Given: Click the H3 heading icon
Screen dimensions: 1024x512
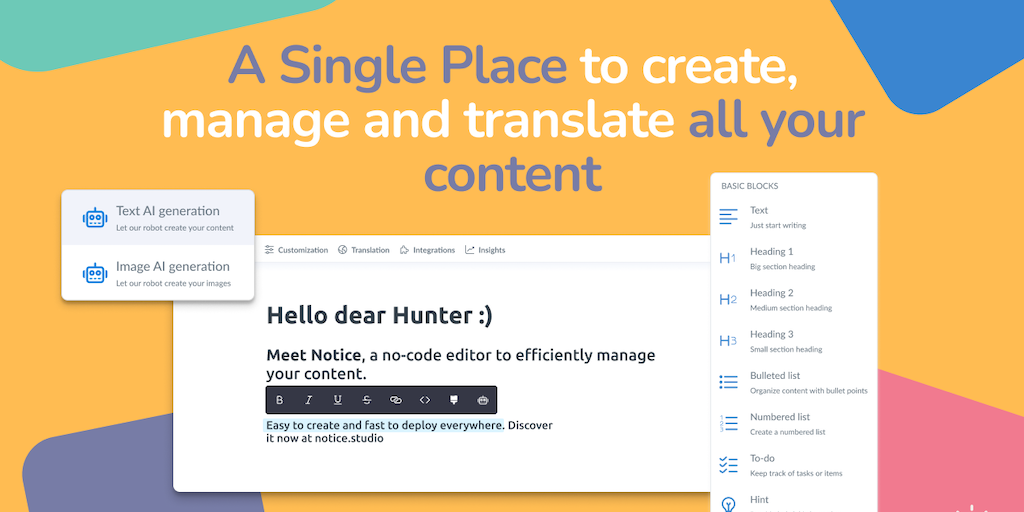Looking at the screenshot, I should click(x=728, y=340).
